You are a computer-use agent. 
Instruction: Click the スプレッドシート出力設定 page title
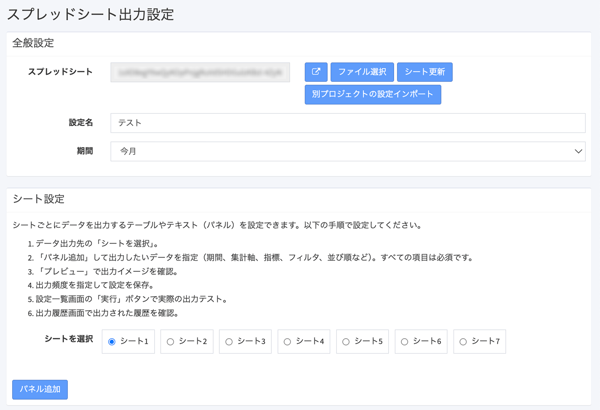(91, 15)
